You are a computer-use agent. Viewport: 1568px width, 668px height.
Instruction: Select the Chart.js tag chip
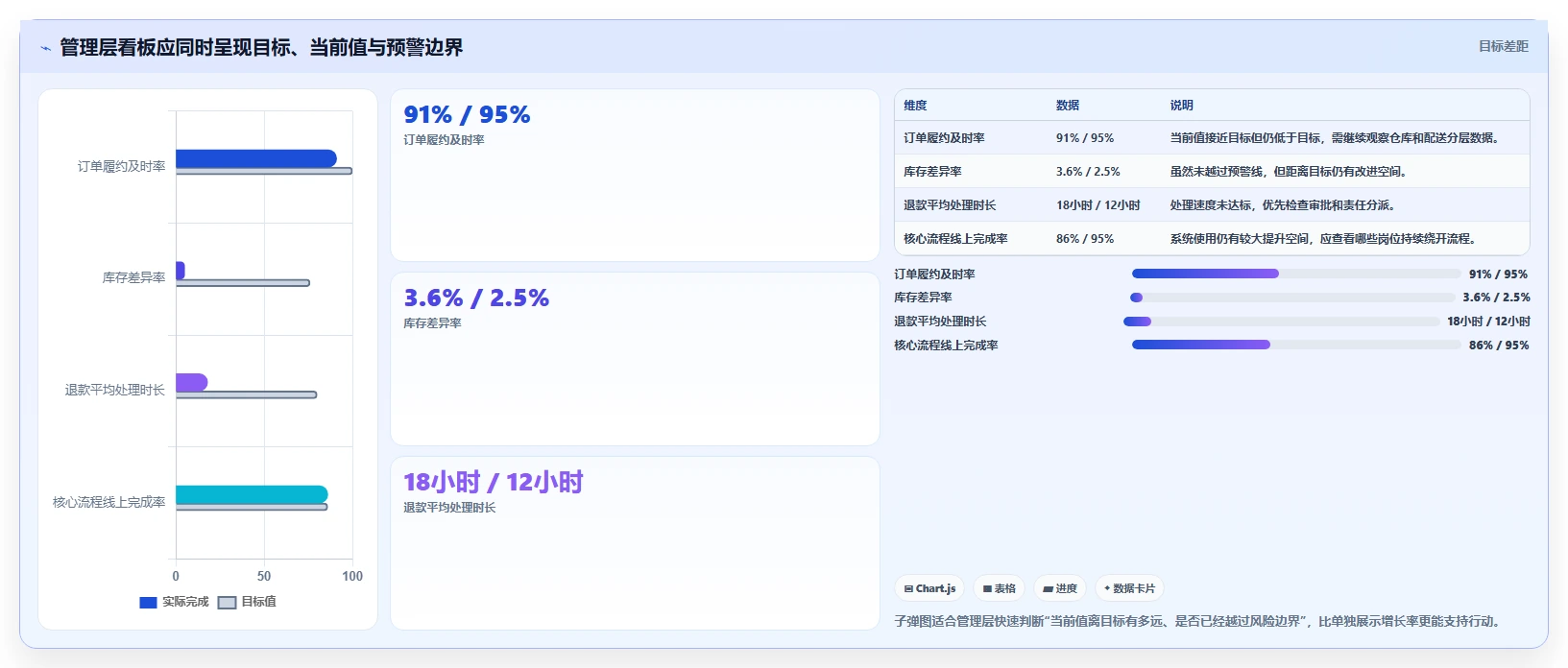coord(929,588)
